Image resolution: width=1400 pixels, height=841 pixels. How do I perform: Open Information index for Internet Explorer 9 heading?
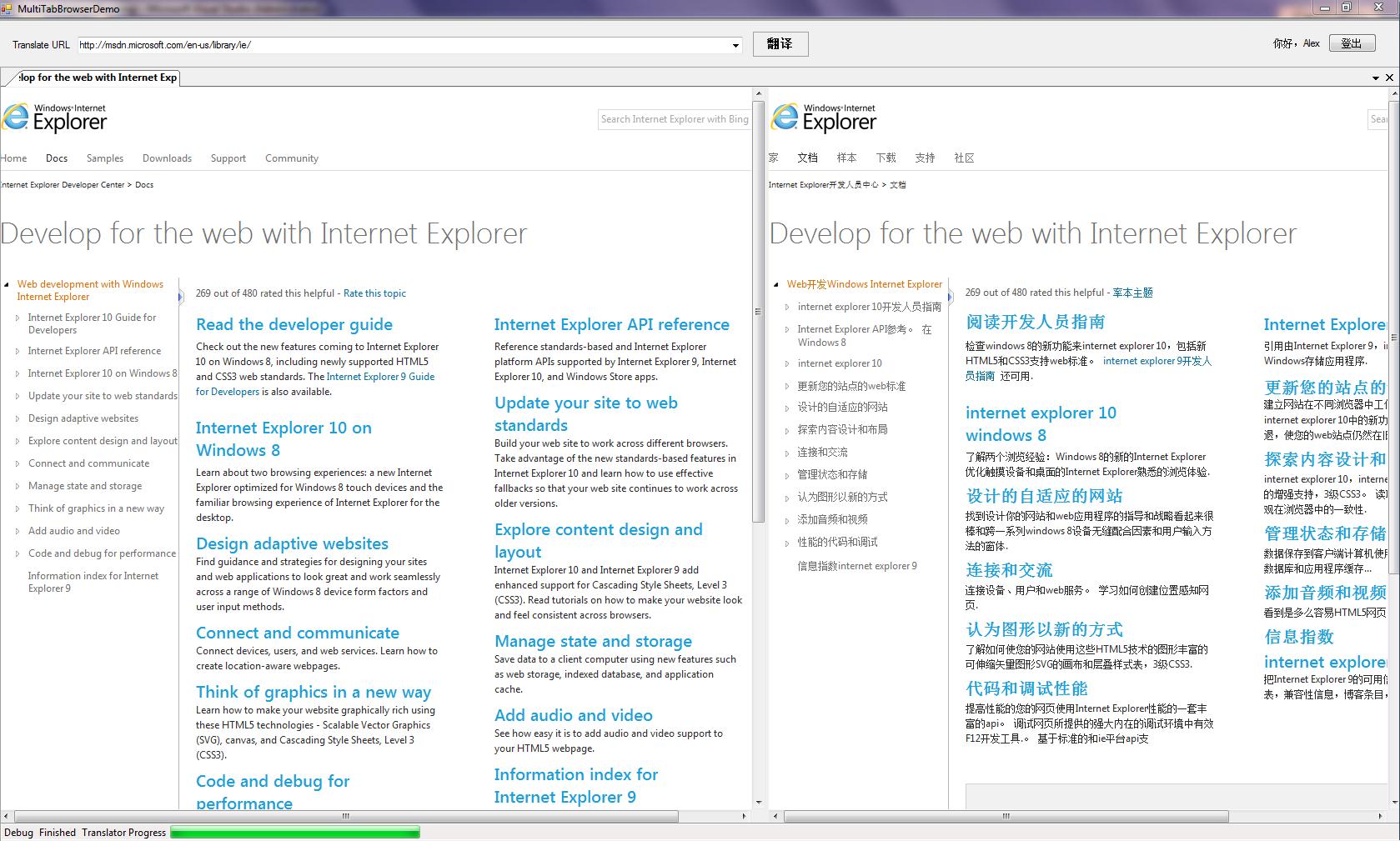pos(576,786)
